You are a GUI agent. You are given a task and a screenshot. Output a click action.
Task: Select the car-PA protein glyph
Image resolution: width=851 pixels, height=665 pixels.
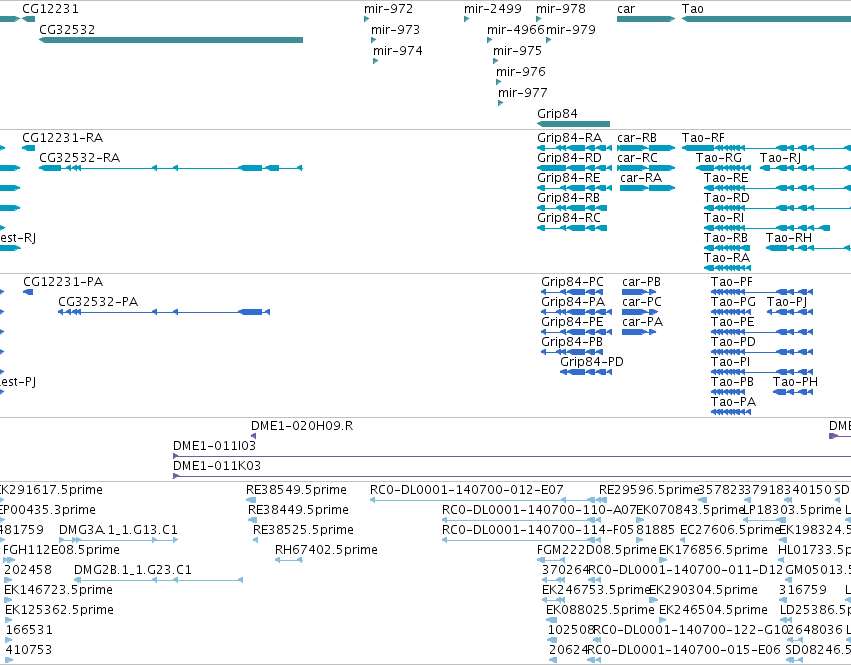point(639,332)
